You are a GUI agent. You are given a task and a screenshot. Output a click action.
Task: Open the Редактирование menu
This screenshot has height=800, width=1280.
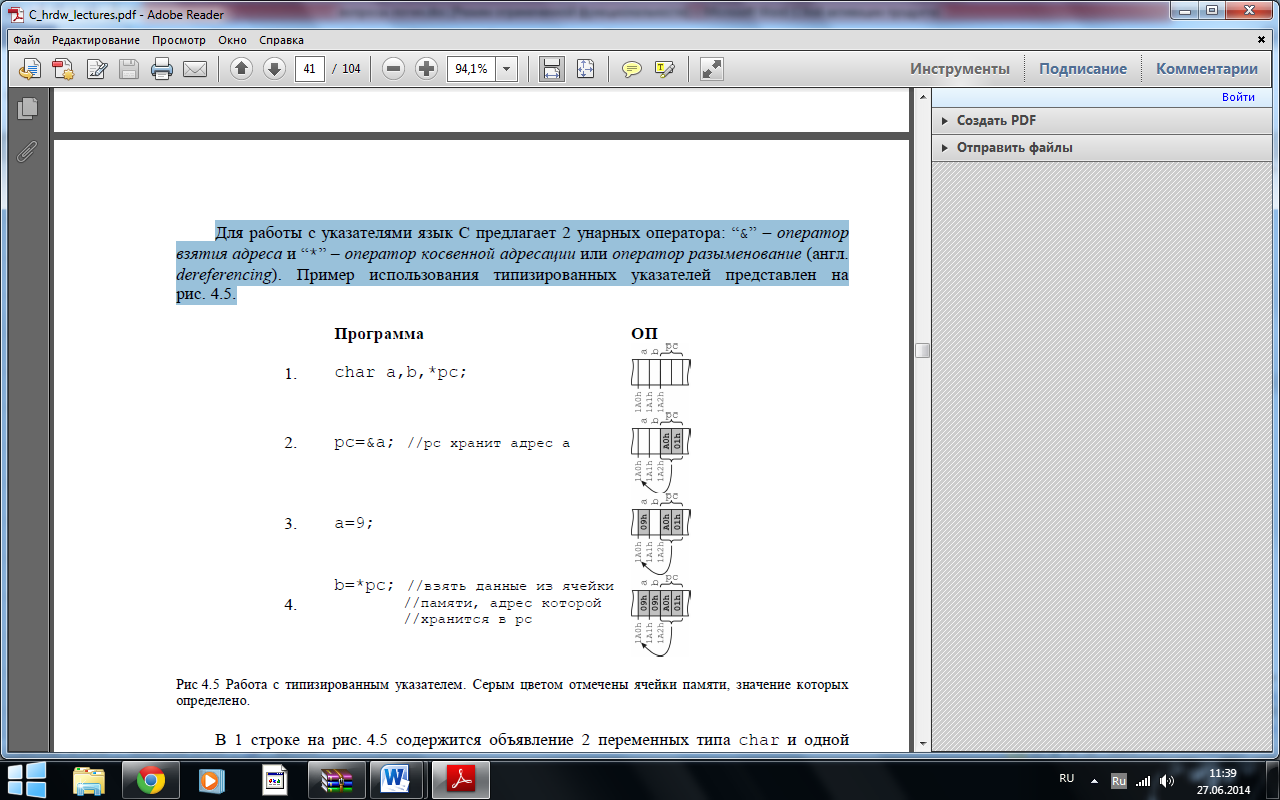point(96,40)
